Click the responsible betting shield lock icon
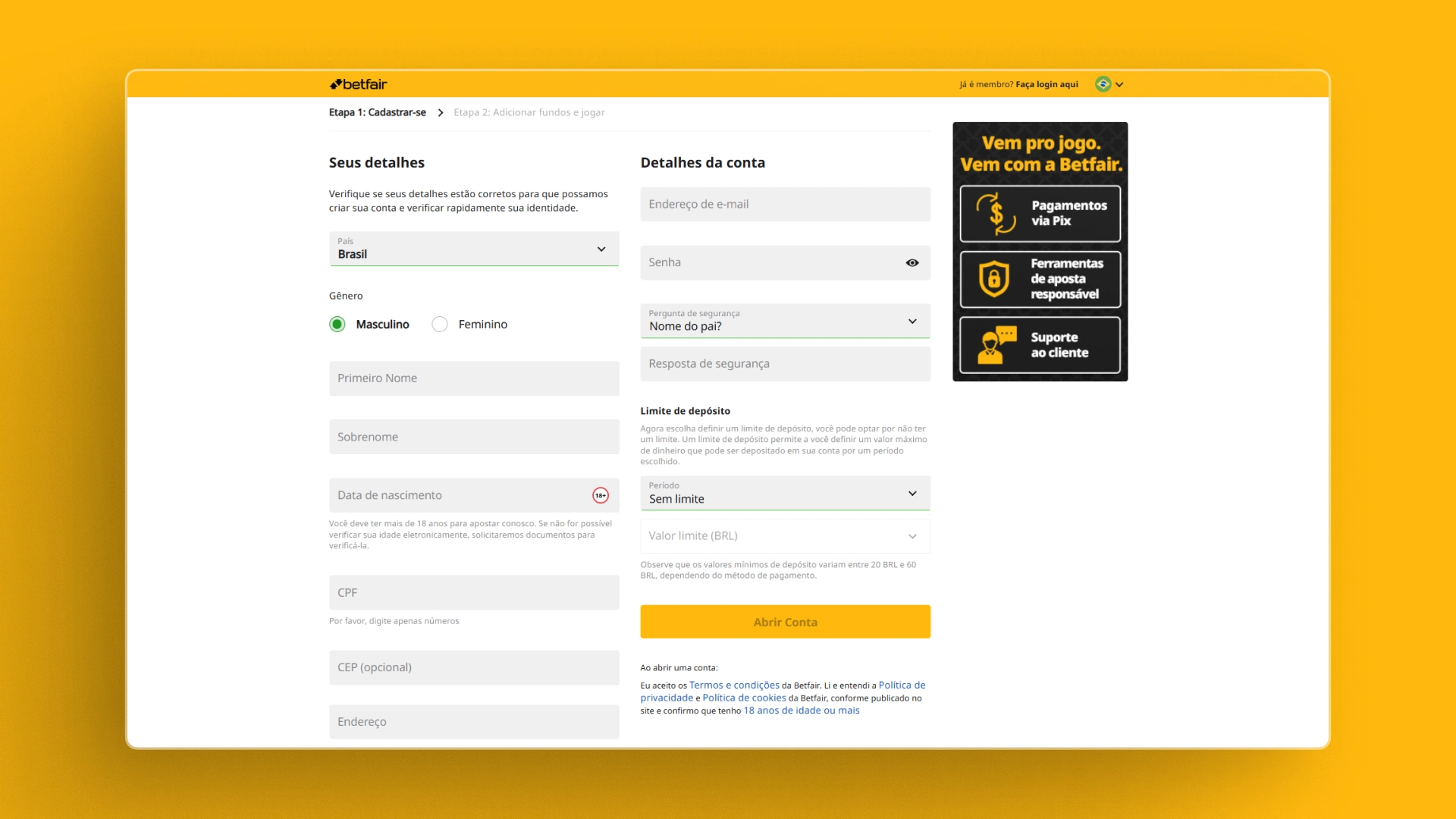Image resolution: width=1456 pixels, height=819 pixels. point(993,279)
